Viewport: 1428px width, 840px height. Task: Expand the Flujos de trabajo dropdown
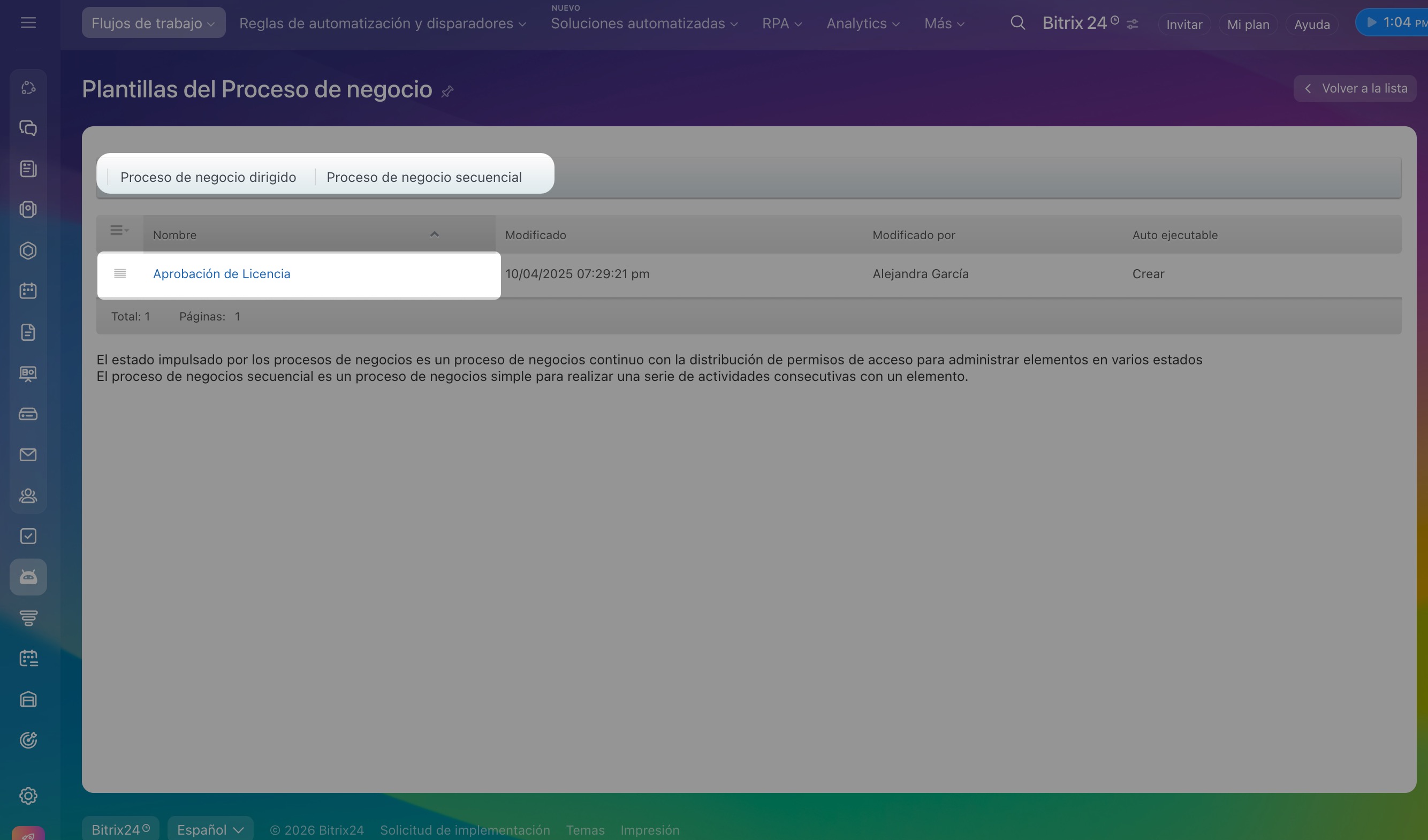(x=153, y=23)
